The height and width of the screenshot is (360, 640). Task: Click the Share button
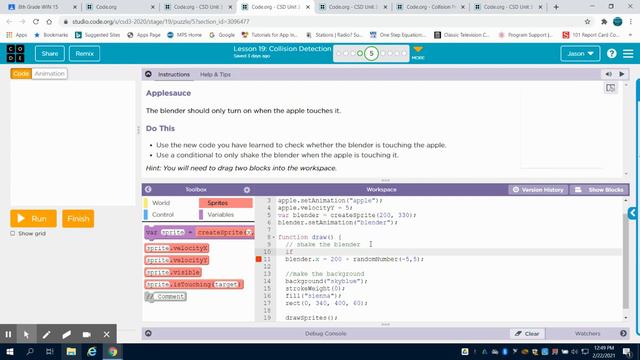(x=49, y=53)
